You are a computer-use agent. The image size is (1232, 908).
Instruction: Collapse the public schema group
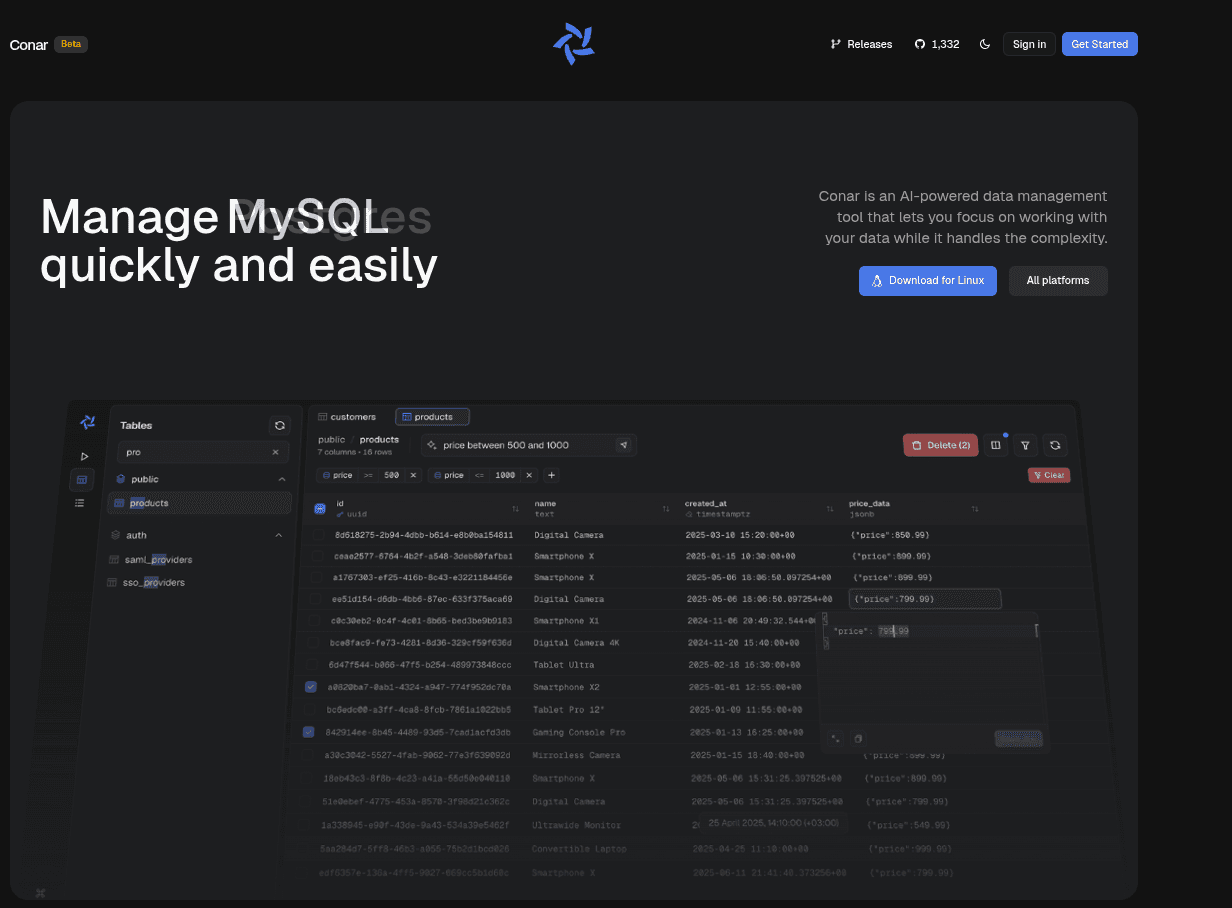281,479
